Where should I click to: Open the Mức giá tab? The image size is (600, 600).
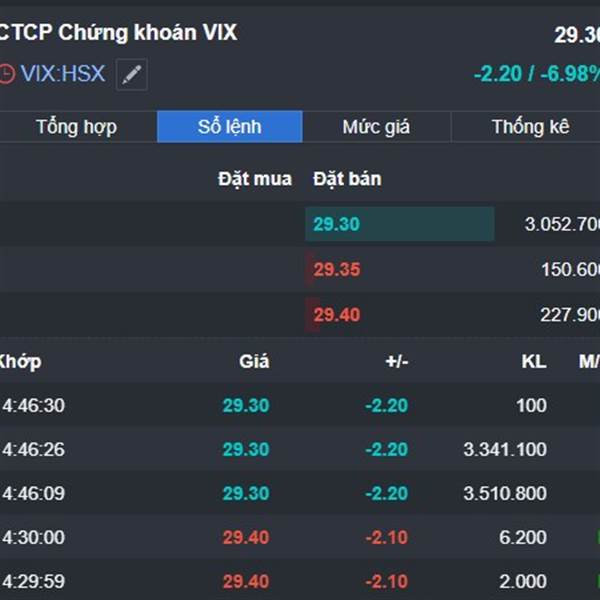376,127
